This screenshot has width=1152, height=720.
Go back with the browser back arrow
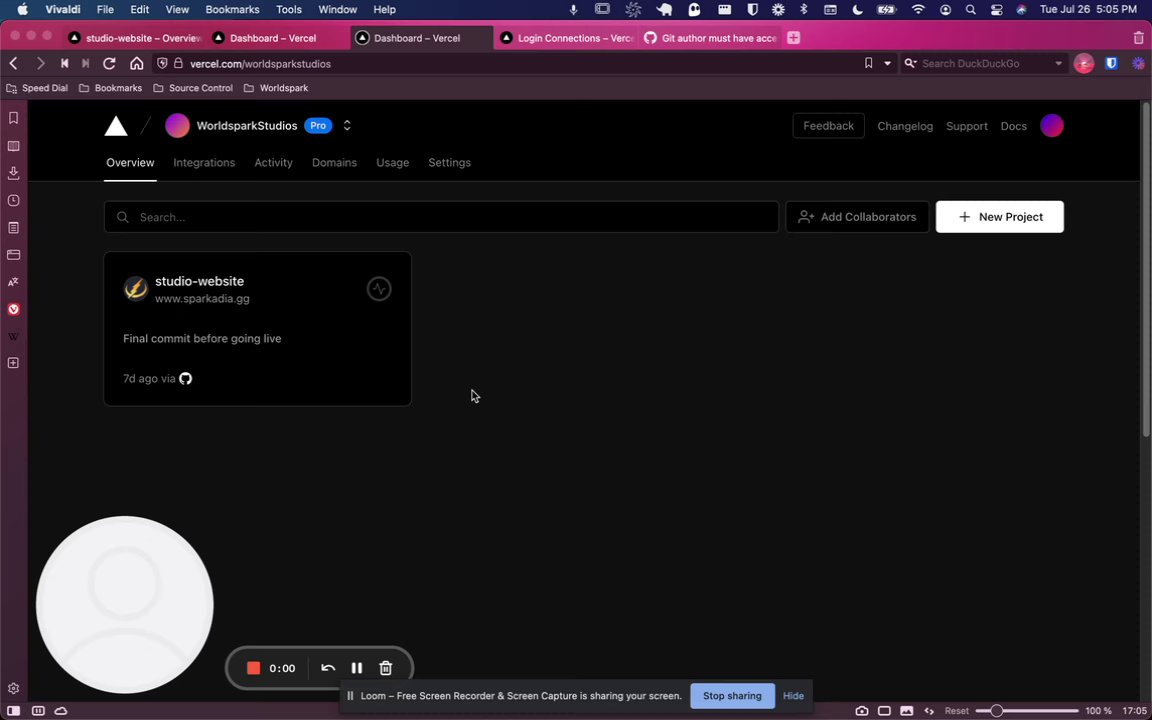[x=13, y=64]
